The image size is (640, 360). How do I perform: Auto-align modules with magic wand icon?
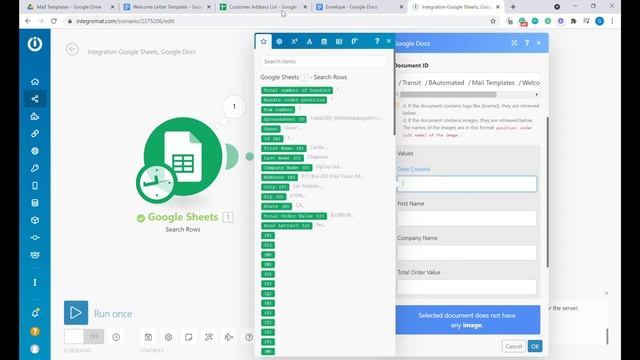[x=209, y=337]
